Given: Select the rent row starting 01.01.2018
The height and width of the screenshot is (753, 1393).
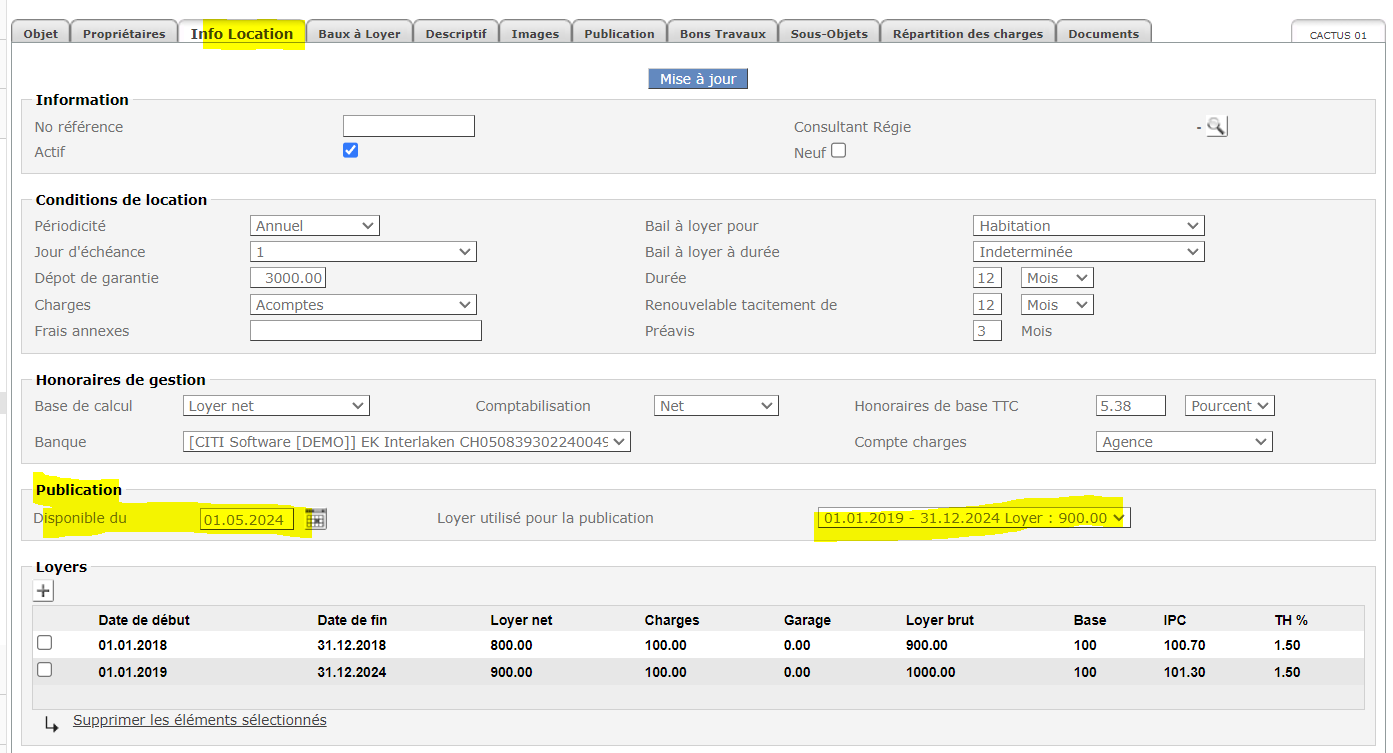Looking at the screenshot, I should 44,643.
